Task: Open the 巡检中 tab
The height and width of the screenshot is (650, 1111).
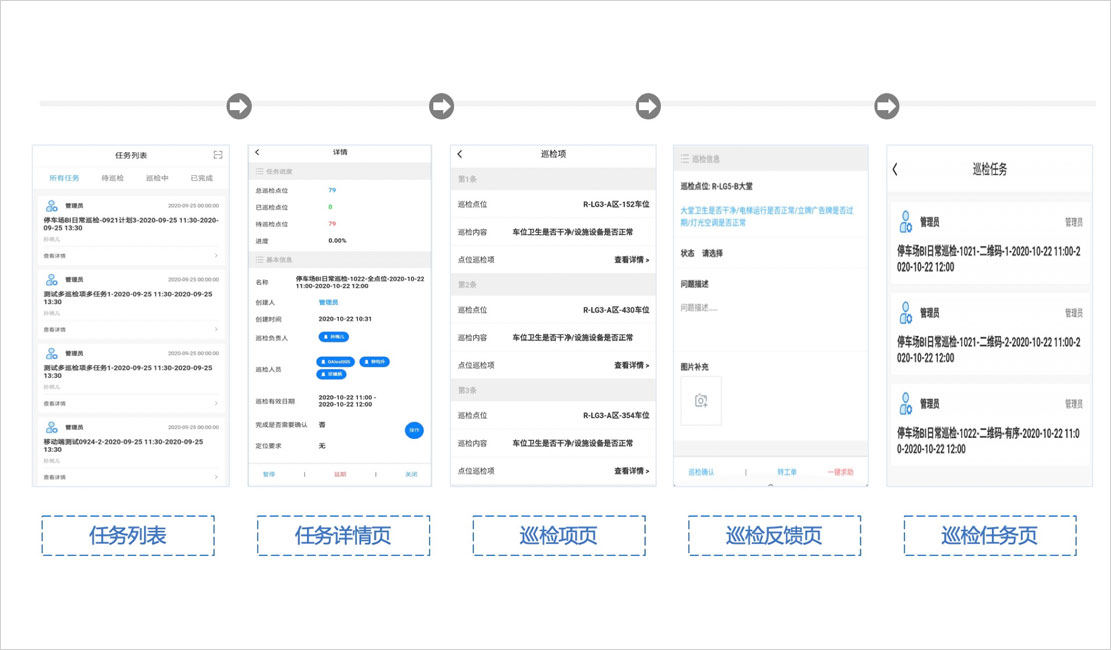Action: [157, 178]
